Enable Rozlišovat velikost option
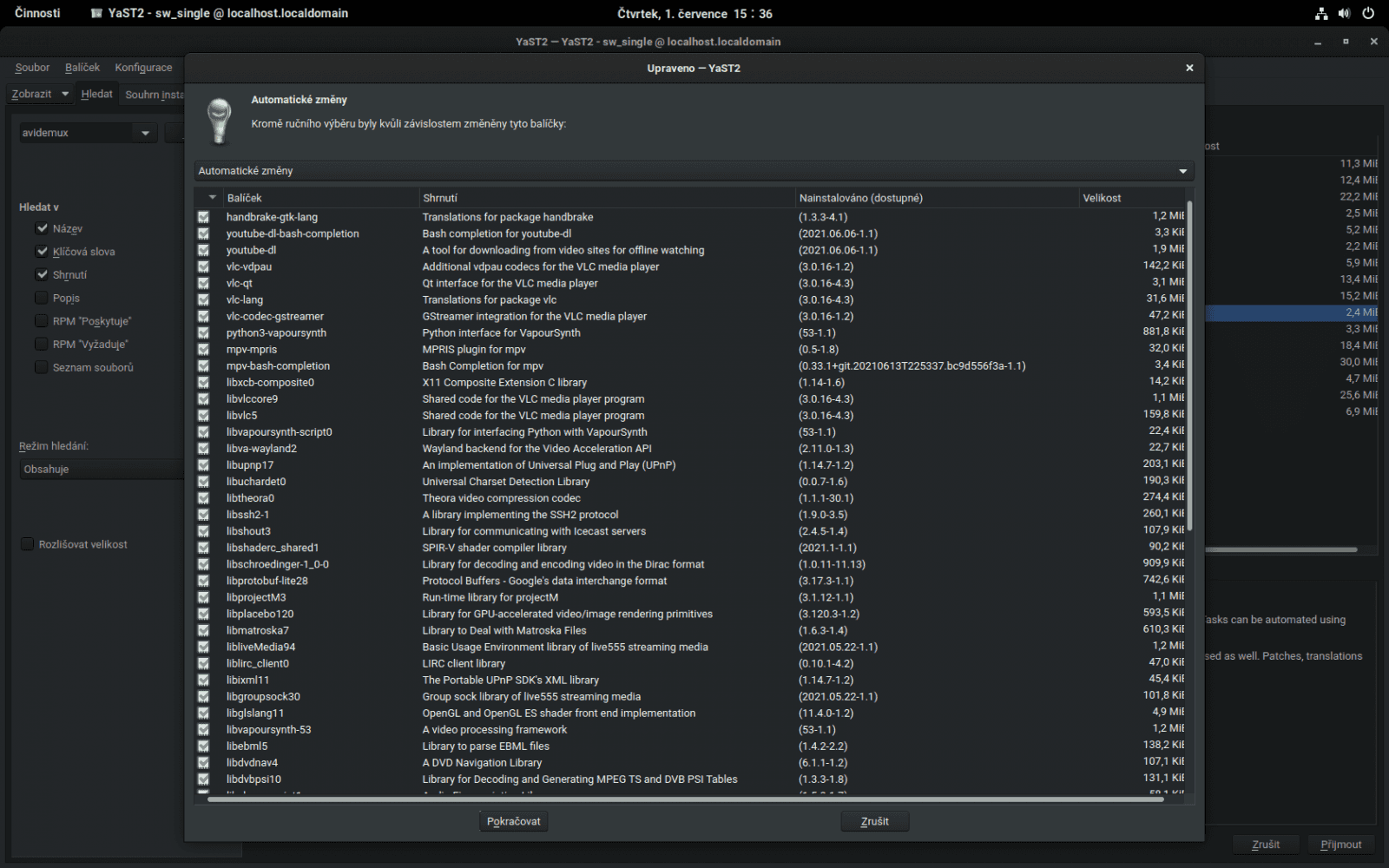The image size is (1389, 868). [27, 543]
